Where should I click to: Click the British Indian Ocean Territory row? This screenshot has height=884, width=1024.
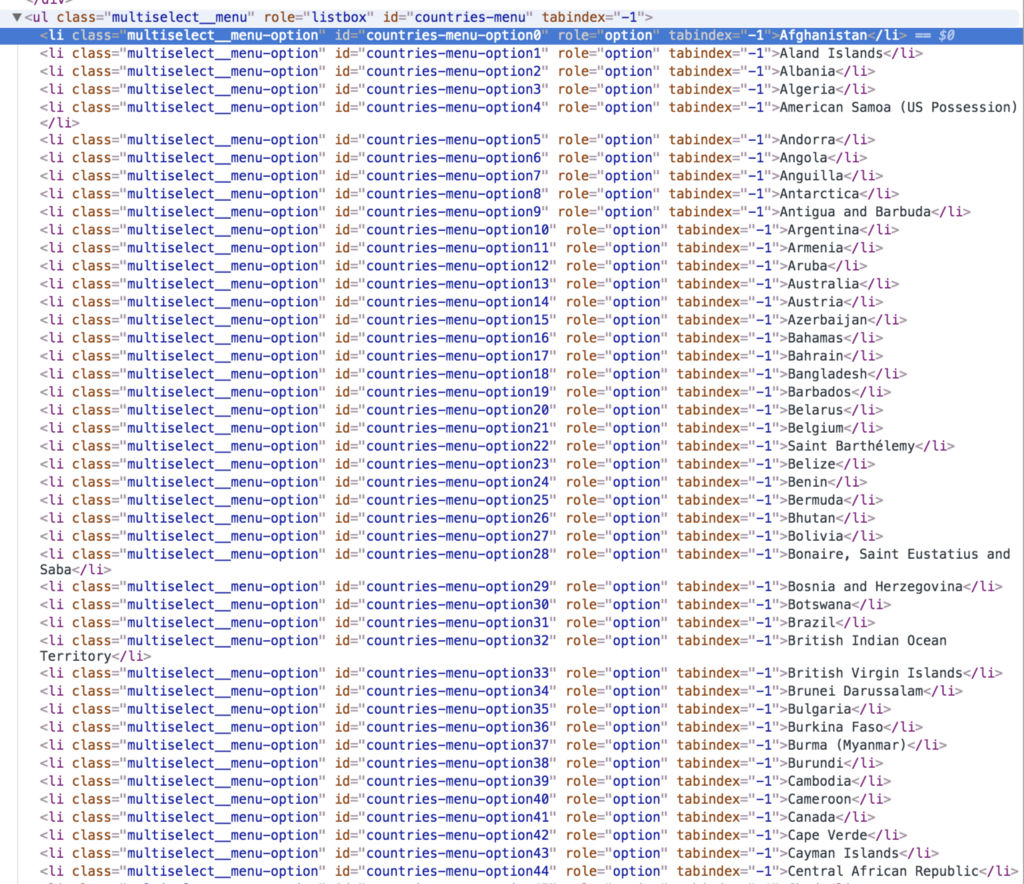coord(866,640)
